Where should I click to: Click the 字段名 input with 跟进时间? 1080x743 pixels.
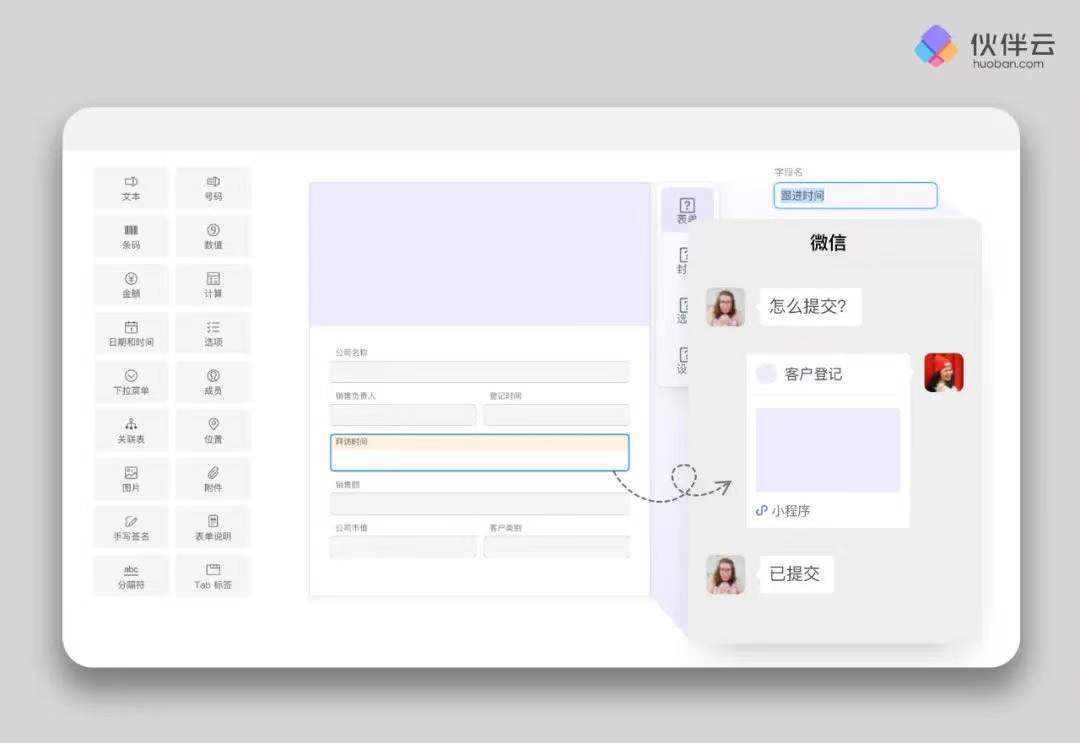click(x=855, y=196)
